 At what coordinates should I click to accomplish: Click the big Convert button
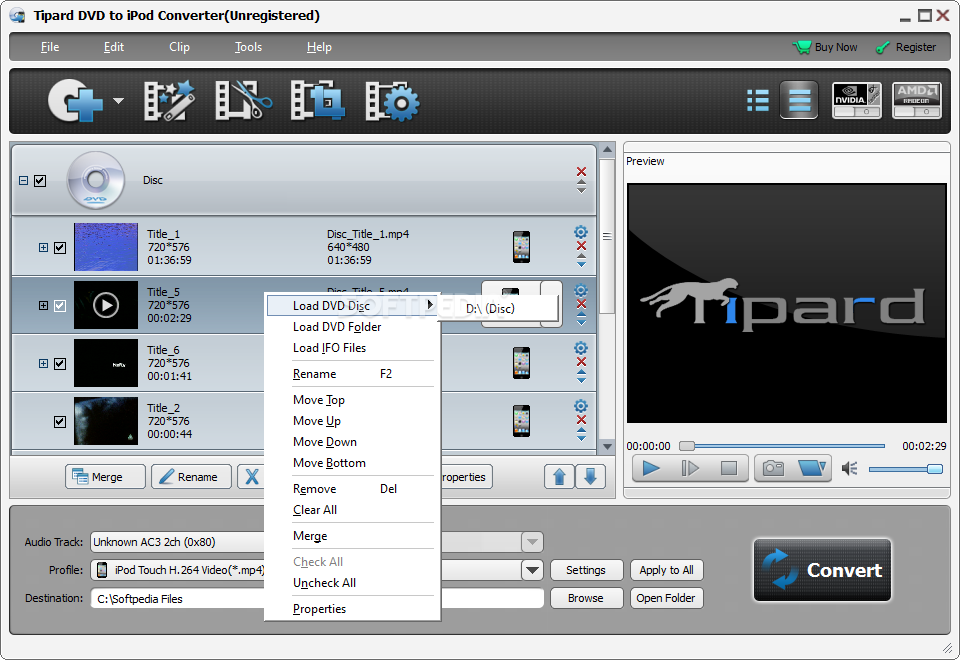(822, 570)
